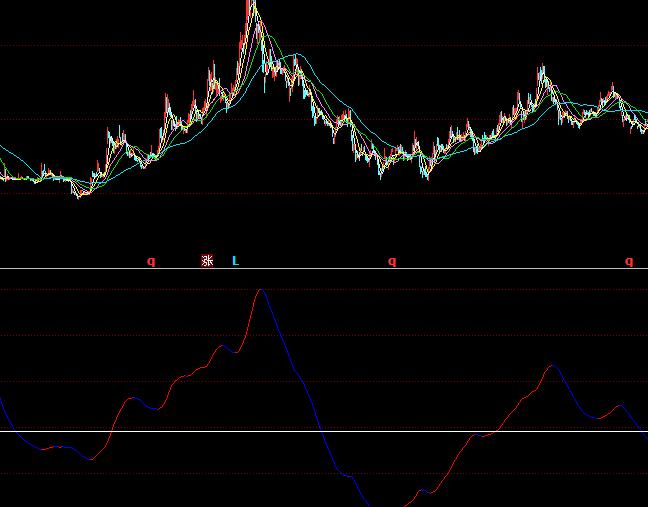The height and width of the screenshot is (507, 648).
Task: Click the middle red q marker
Action: pyautogui.click(x=392, y=261)
